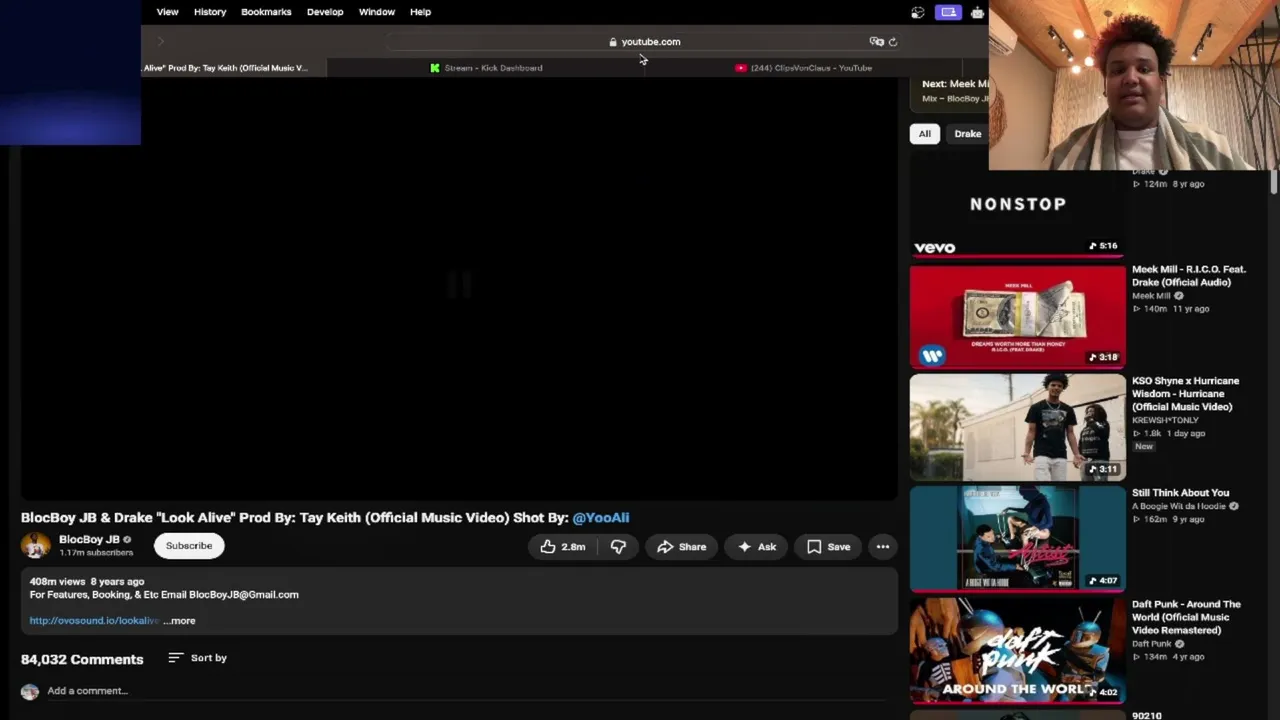Click the Safari forward arrow
Screen dimensions: 1280x720
coord(160,42)
